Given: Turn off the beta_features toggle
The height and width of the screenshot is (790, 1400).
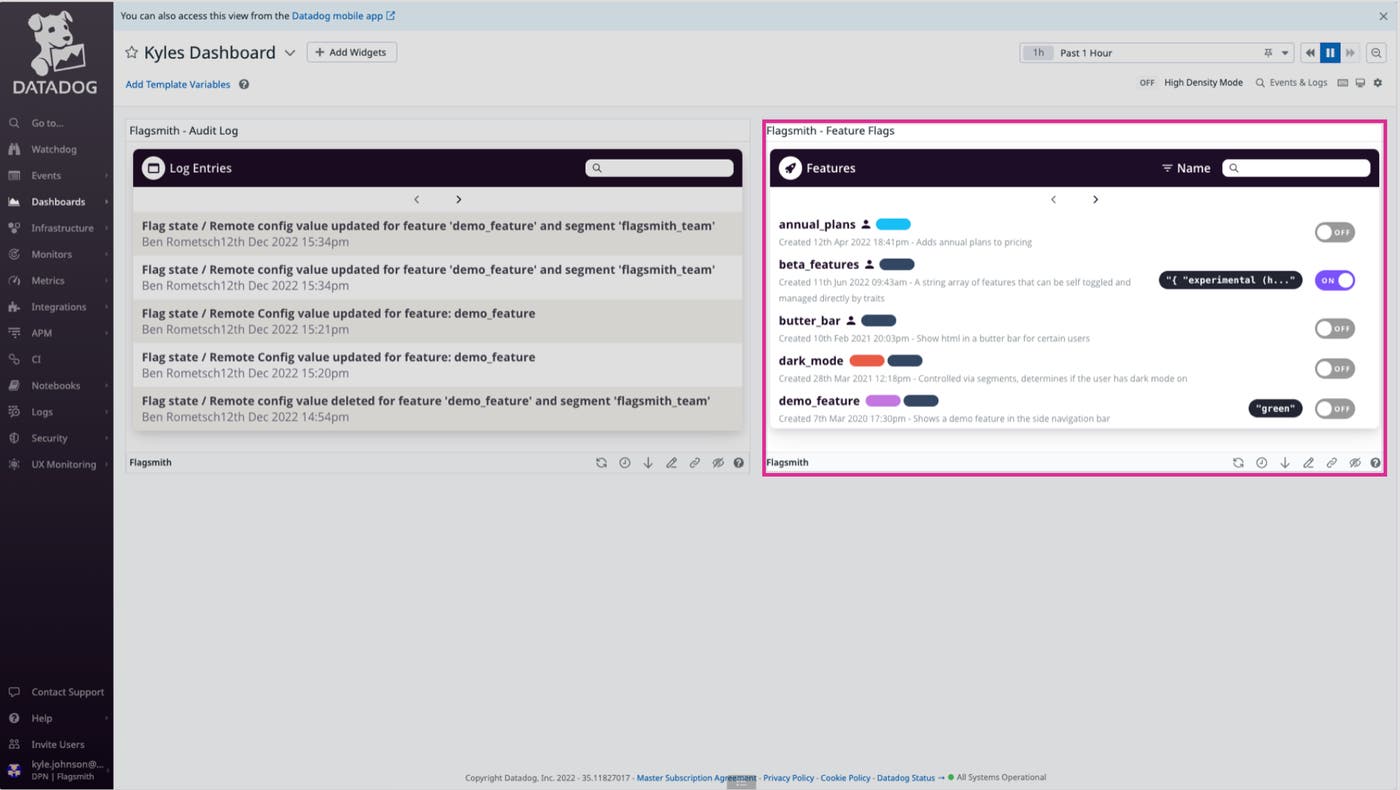Looking at the screenshot, I should [x=1334, y=281].
